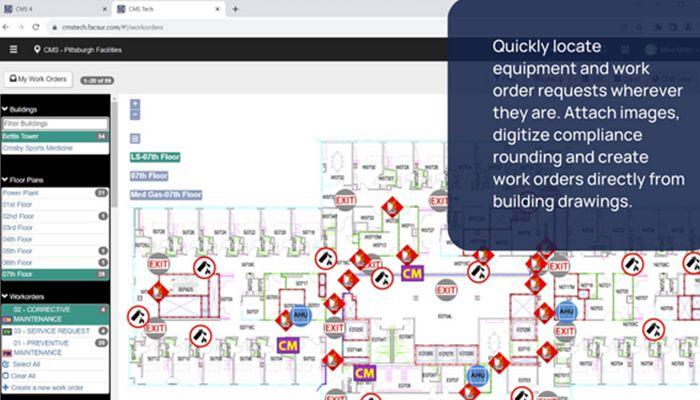Zoom out of the floor plan

click(135, 115)
